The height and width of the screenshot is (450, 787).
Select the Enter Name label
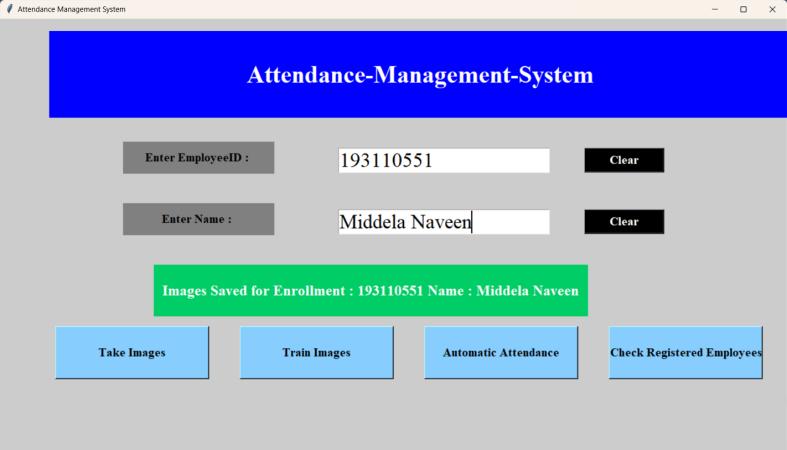pos(198,219)
